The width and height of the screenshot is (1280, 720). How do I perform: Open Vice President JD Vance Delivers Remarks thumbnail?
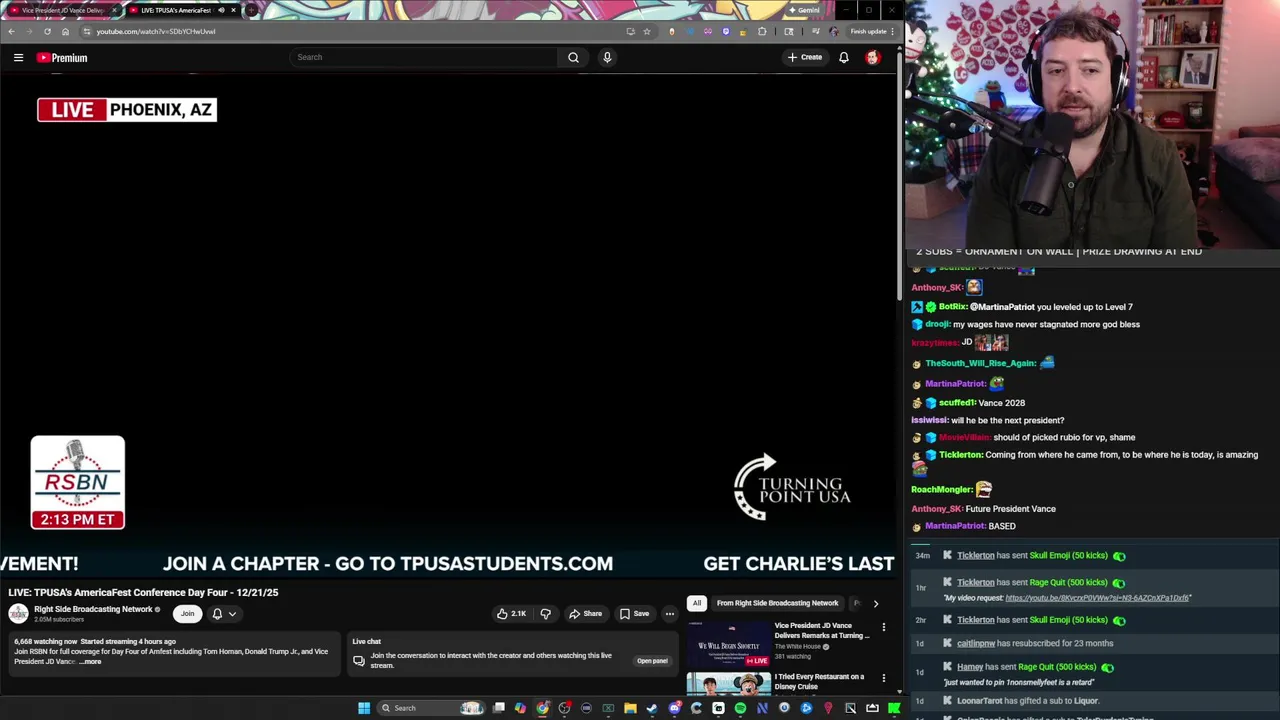click(728, 644)
